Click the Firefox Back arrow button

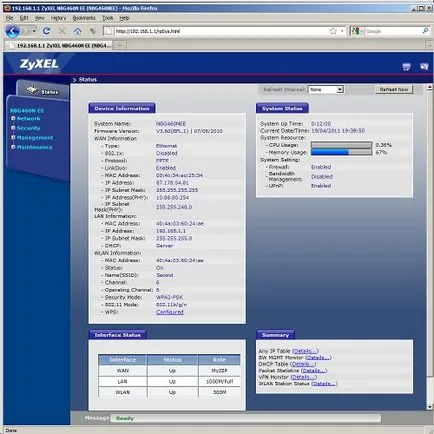13,31
